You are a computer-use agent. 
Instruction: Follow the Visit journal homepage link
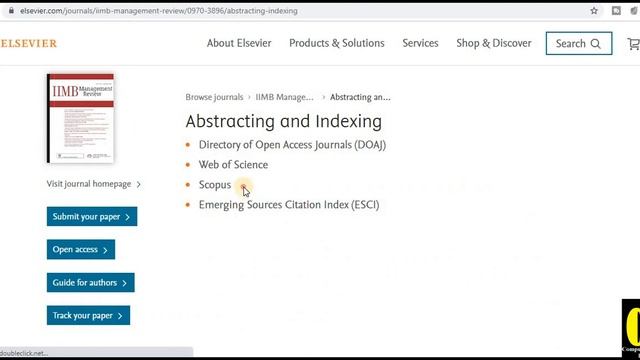coord(93,184)
